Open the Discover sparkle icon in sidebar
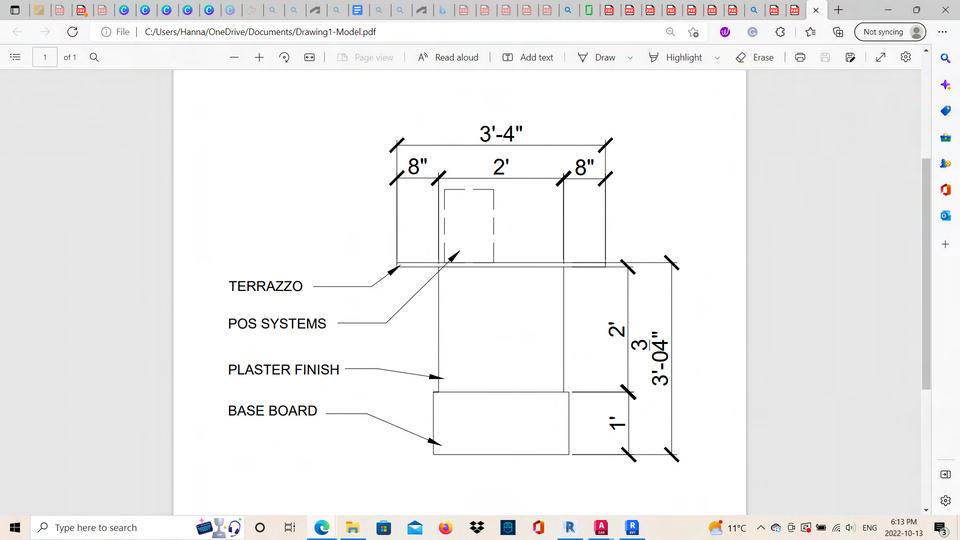The height and width of the screenshot is (540, 960). (945, 84)
